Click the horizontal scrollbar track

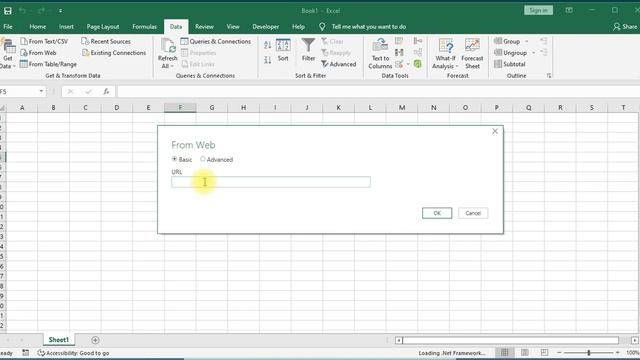(x=510, y=340)
